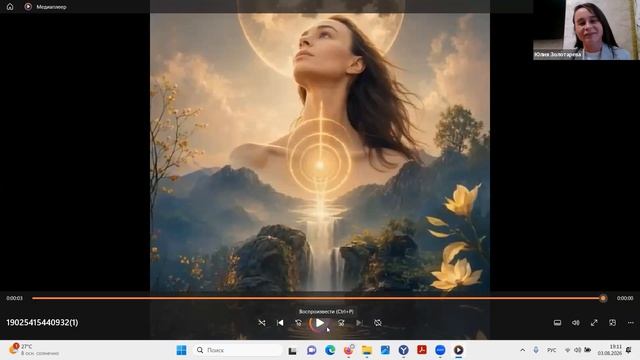Open the Zoom app on the taskbar
The image size is (640, 360).
440,350
